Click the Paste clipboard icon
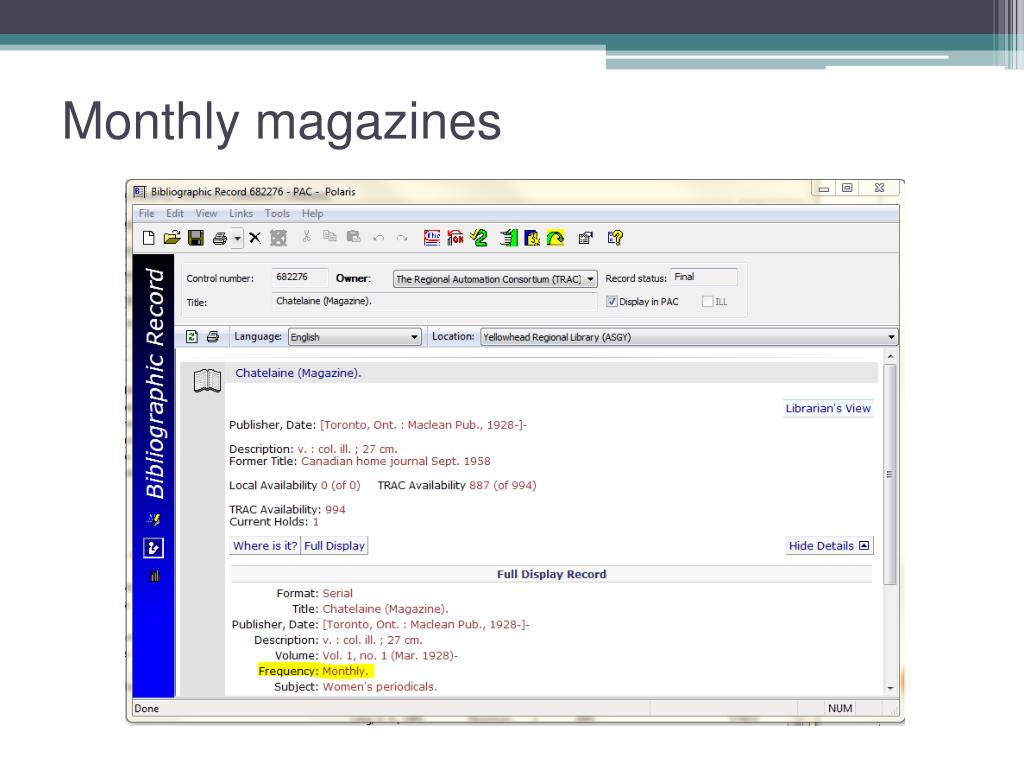This screenshot has height=768, width=1024. [354, 237]
